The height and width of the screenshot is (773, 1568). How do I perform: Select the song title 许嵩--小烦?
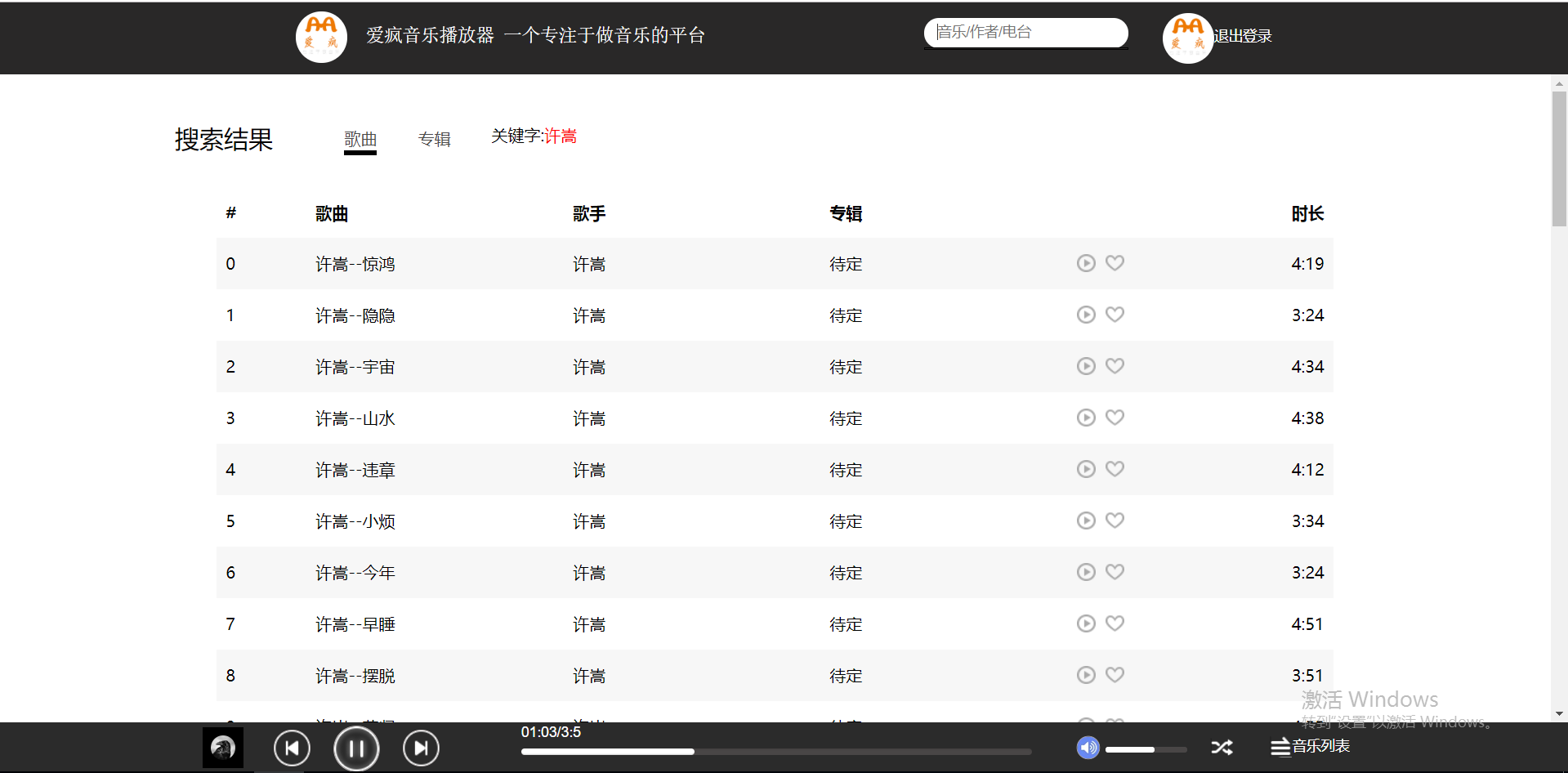(x=355, y=521)
